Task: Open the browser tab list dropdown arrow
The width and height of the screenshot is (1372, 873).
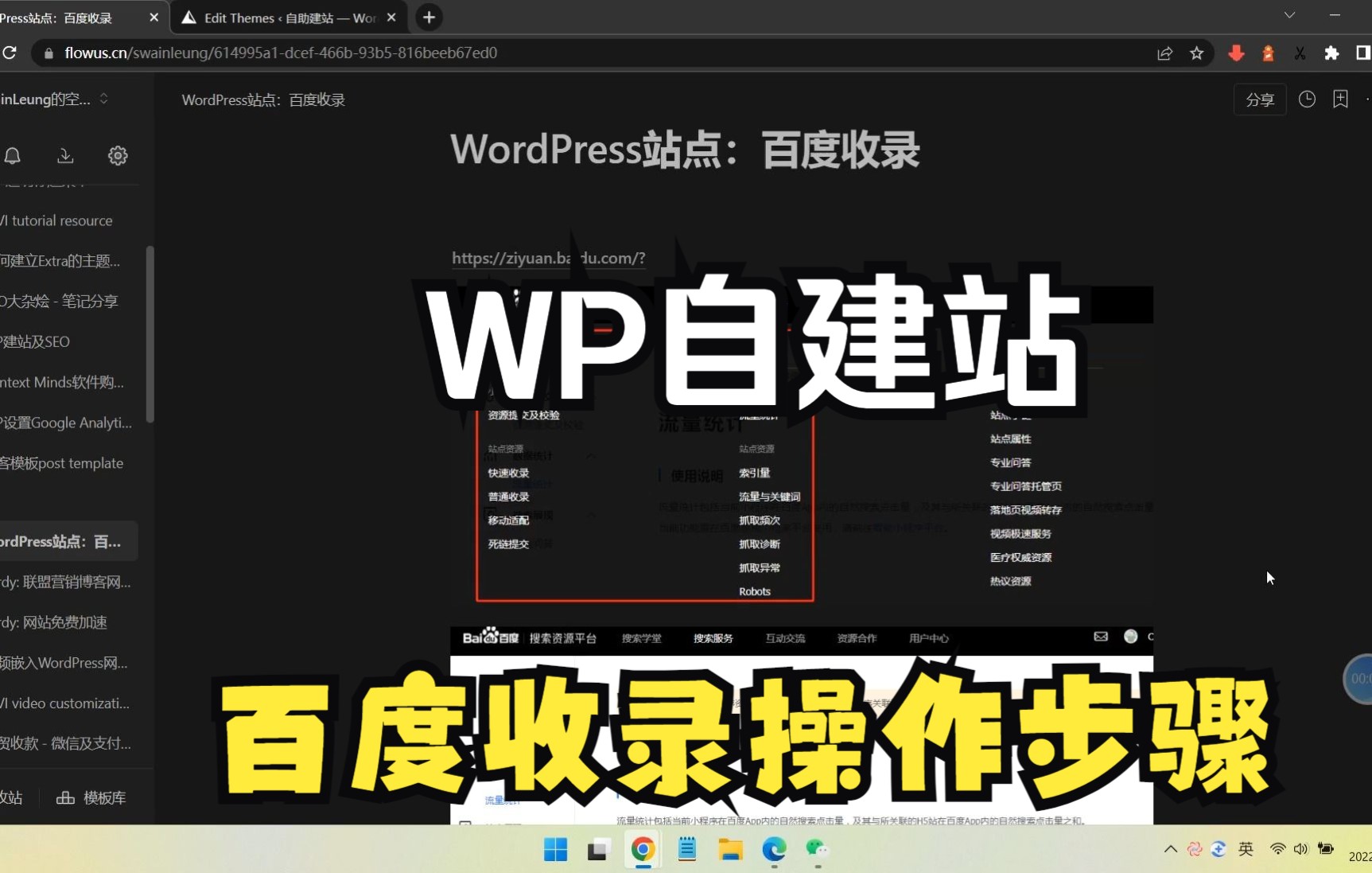Action: click(x=1288, y=14)
